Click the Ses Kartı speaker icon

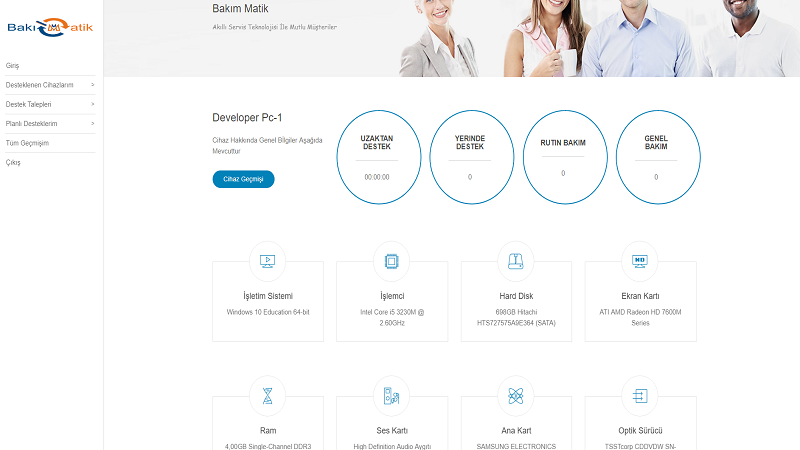[x=391, y=396]
